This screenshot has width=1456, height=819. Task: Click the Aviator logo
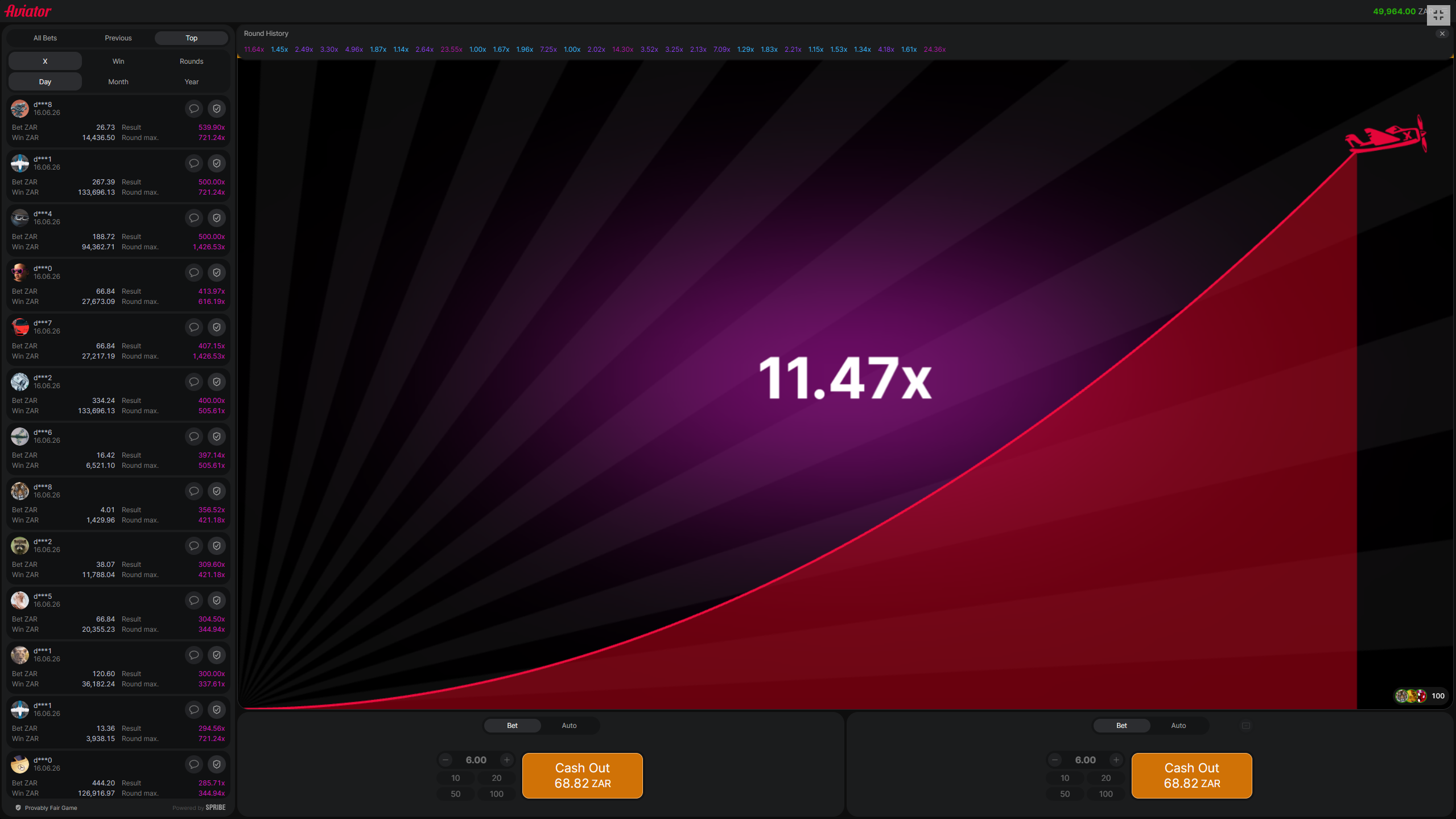point(28,11)
